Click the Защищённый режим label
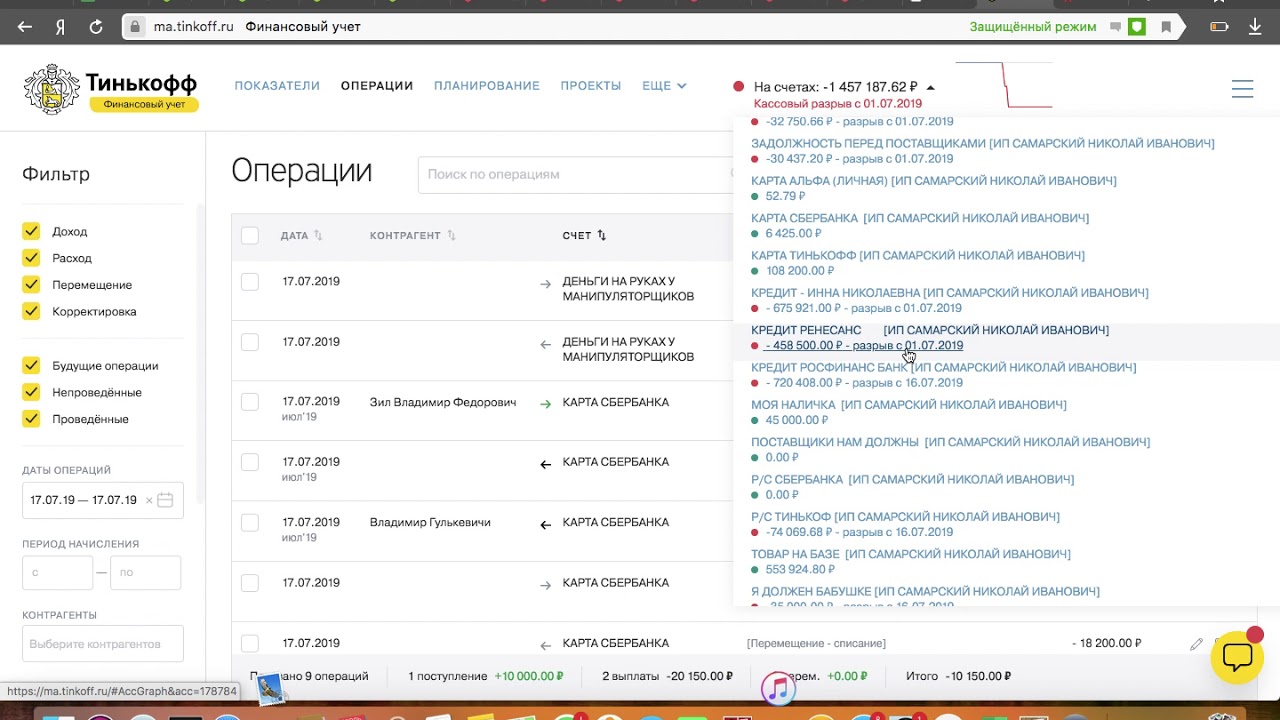 [1033, 27]
